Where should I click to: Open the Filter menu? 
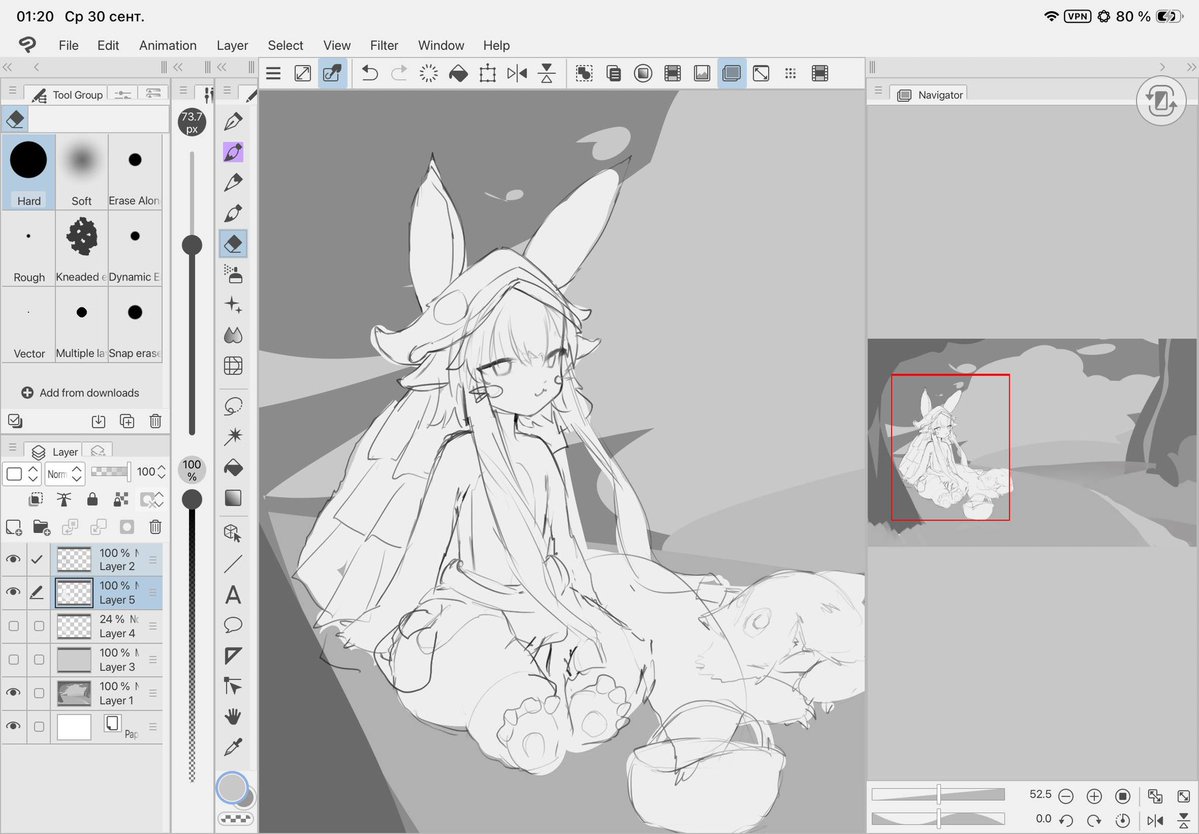384,45
